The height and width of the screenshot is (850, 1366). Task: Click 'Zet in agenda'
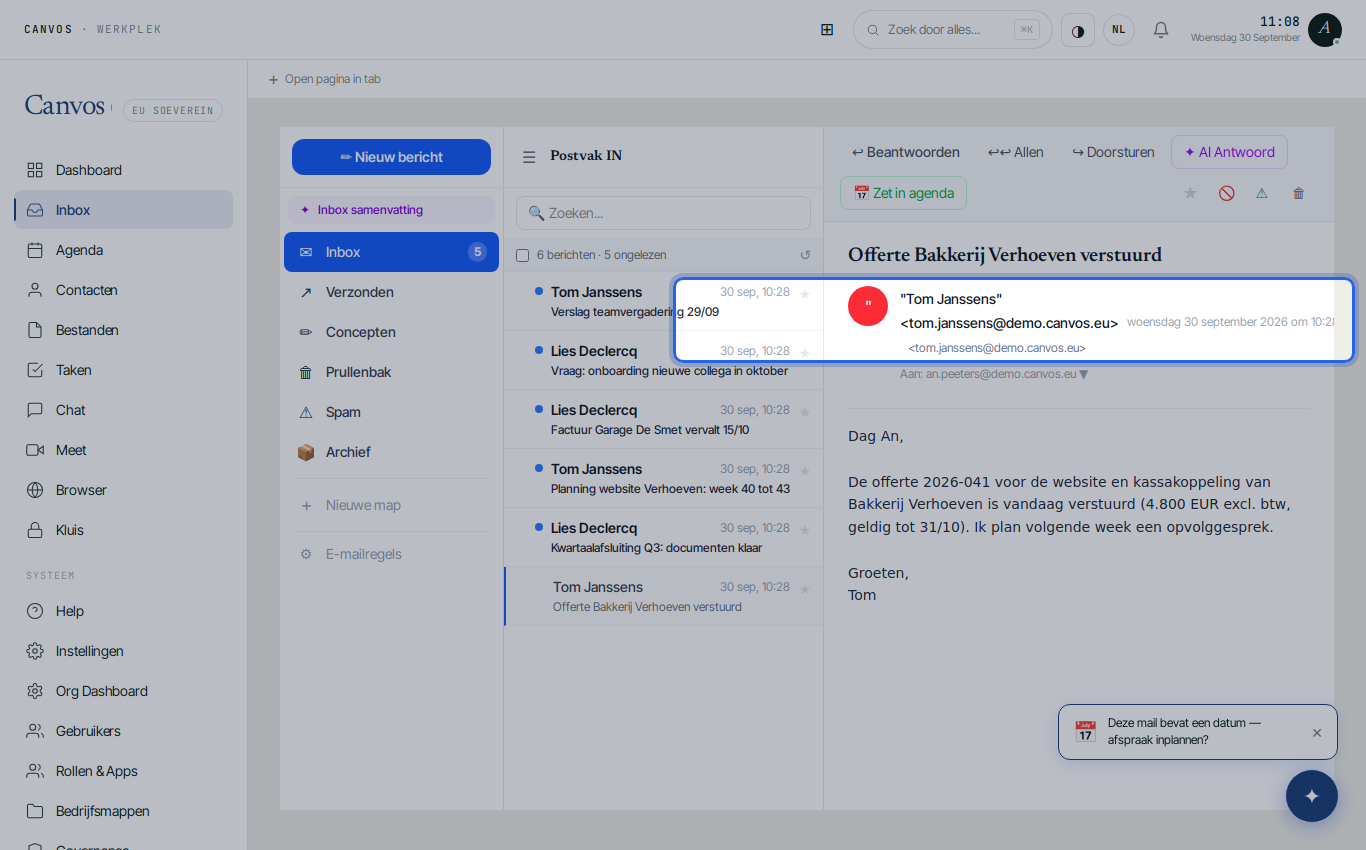903,193
